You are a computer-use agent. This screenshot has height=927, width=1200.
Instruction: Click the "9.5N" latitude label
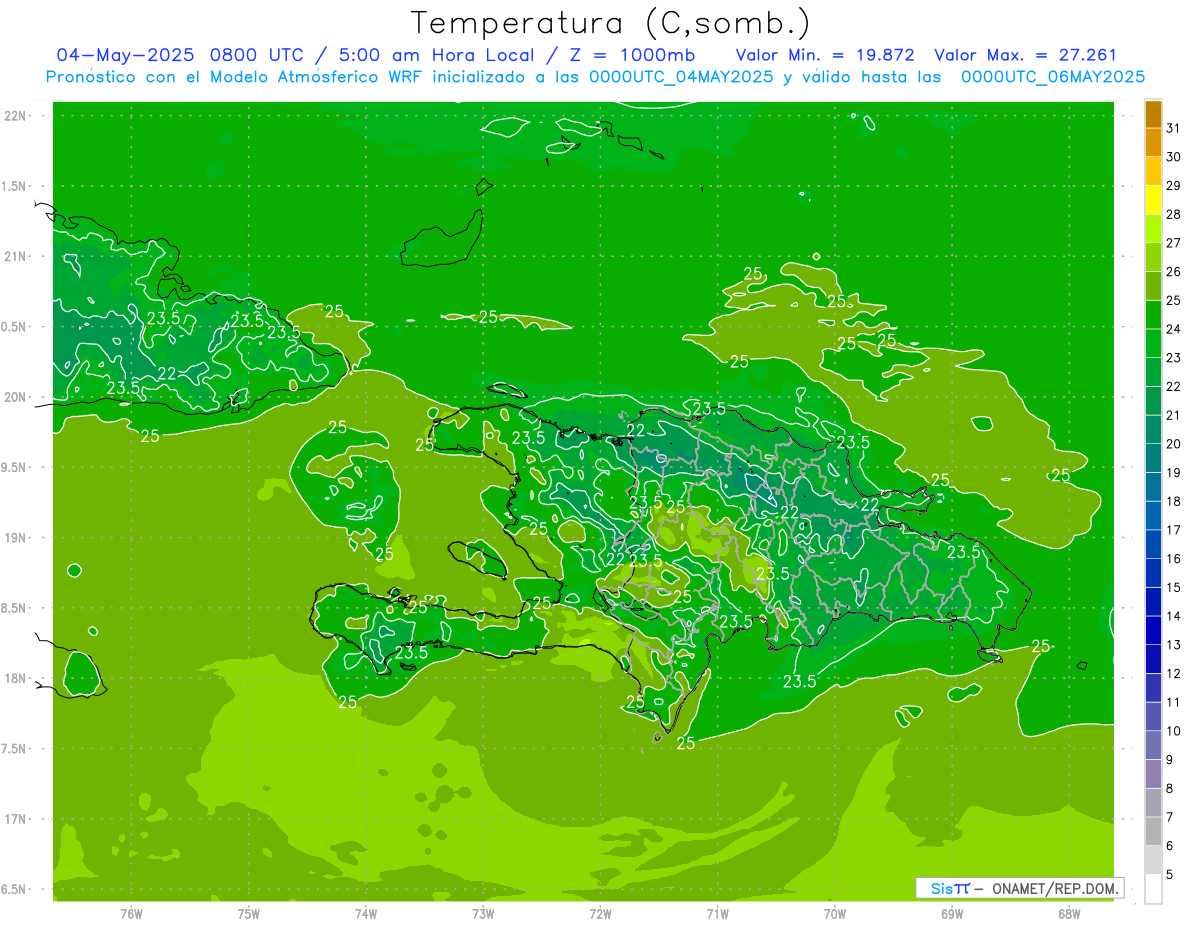point(16,468)
